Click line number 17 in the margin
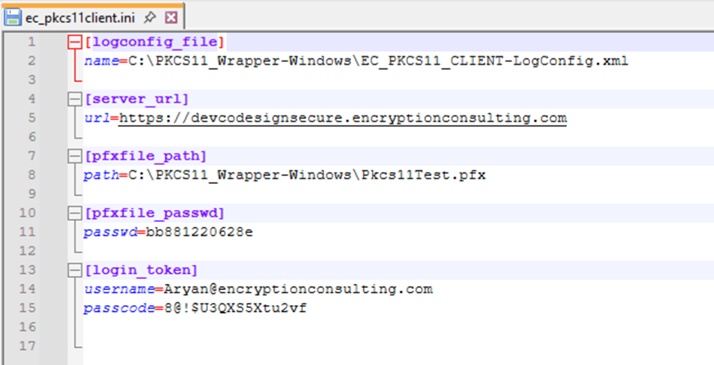714x365 pixels. [27, 346]
